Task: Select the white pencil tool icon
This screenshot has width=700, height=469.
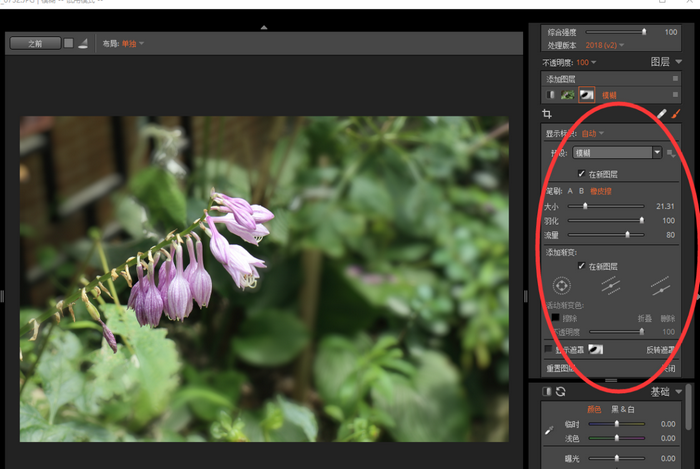Action: tap(661, 115)
